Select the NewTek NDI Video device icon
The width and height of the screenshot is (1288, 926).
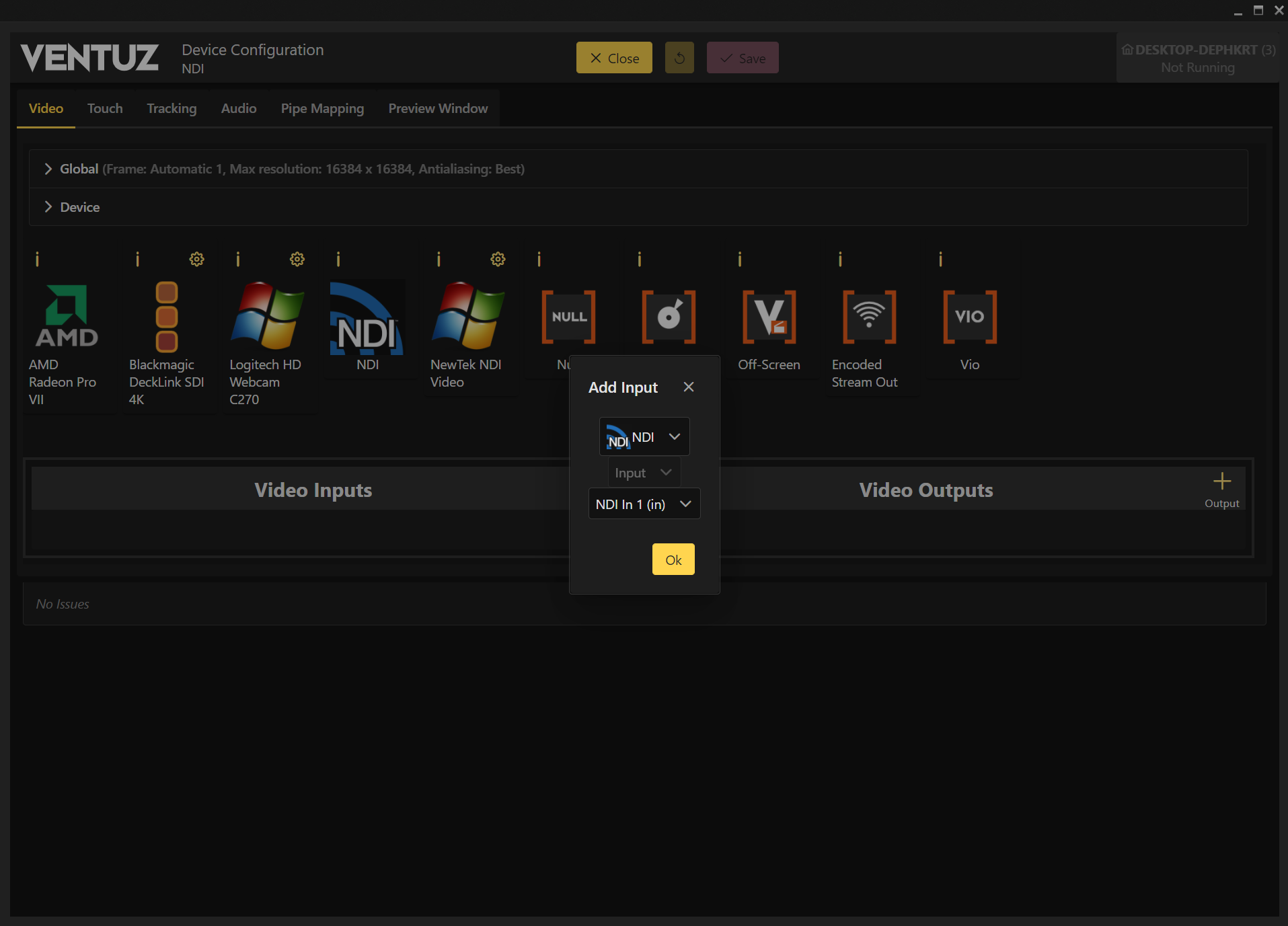467,316
